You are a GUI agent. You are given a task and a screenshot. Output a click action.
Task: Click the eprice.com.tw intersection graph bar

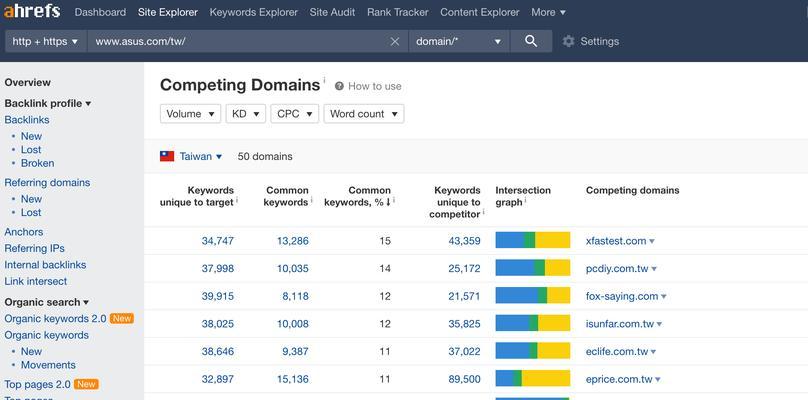533,378
